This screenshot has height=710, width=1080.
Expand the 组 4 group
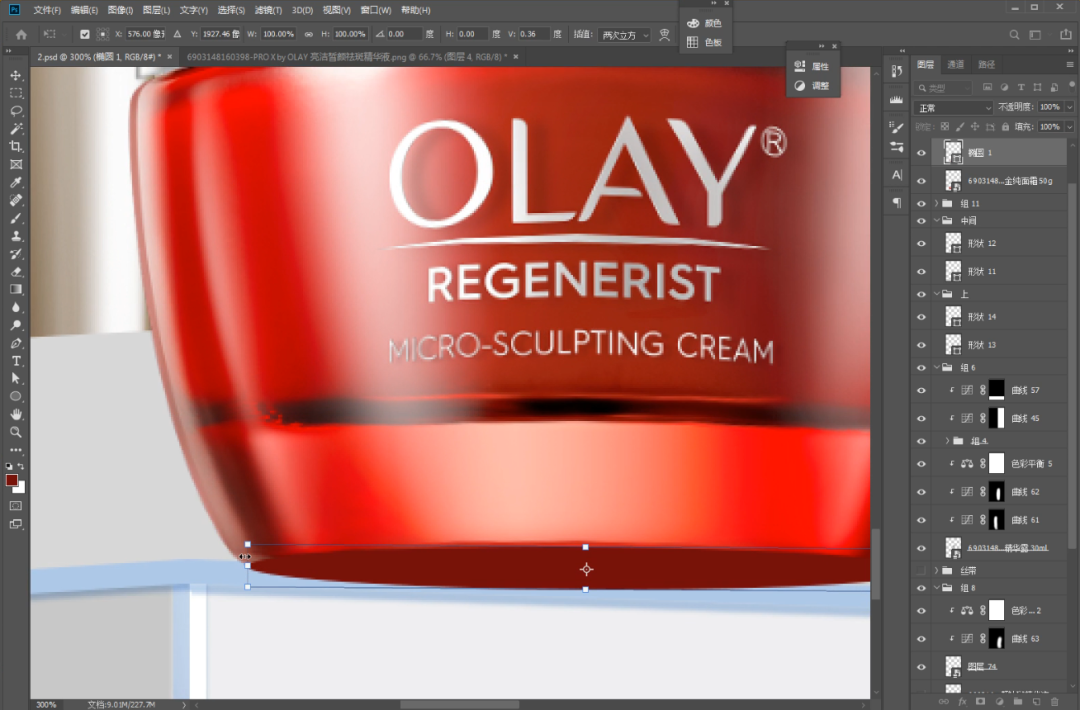pyautogui.click(x=948, y=441)
